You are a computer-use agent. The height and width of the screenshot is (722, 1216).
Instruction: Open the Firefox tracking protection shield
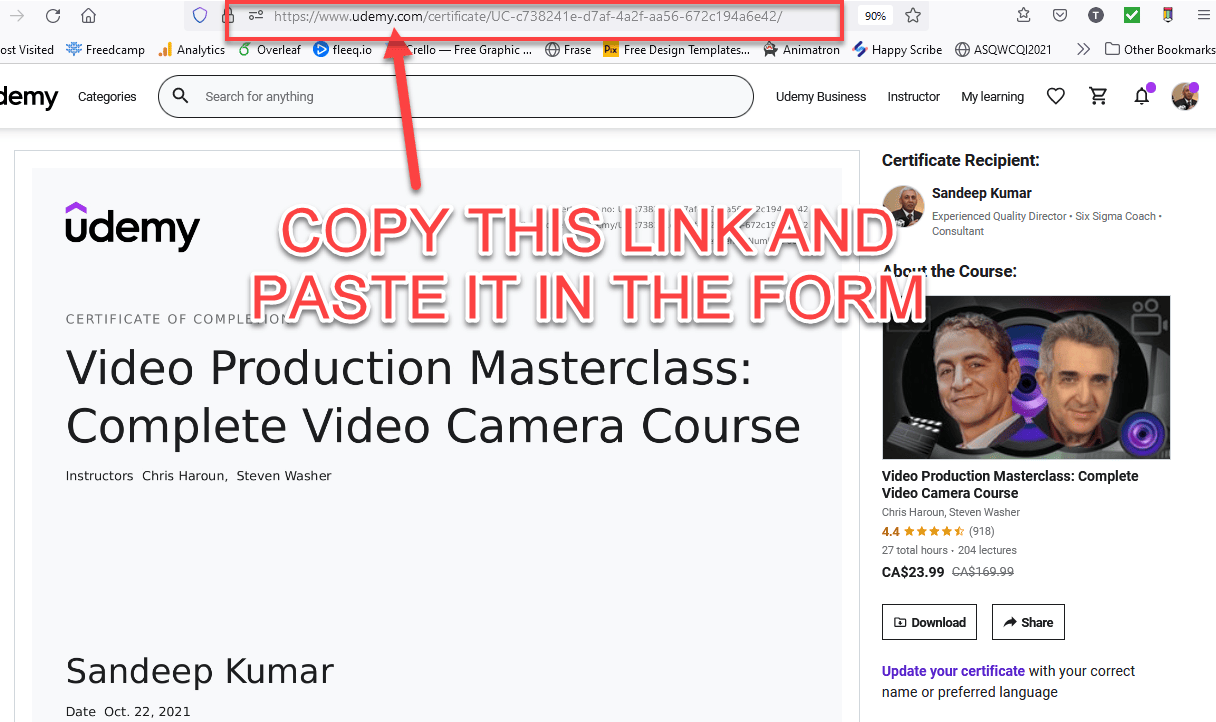click(200, 16)
